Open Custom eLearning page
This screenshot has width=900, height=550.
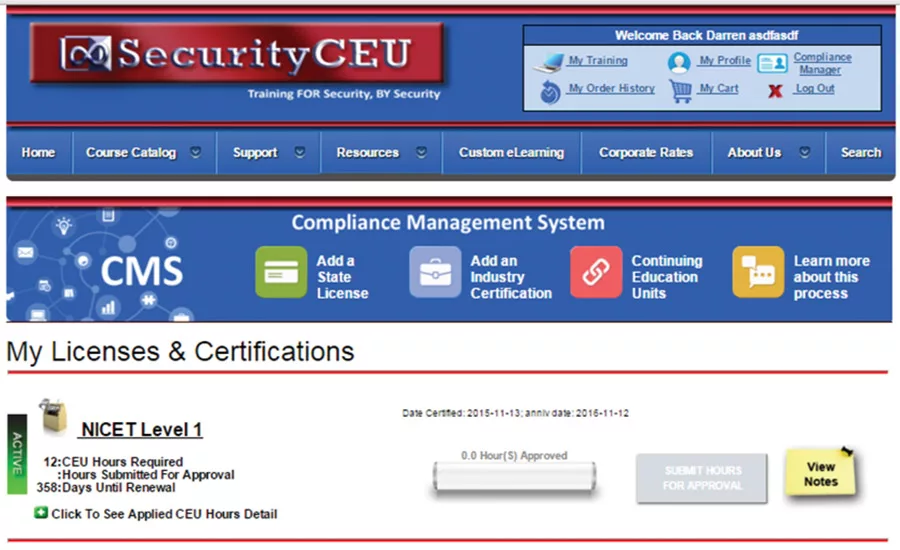pos(511,152)
